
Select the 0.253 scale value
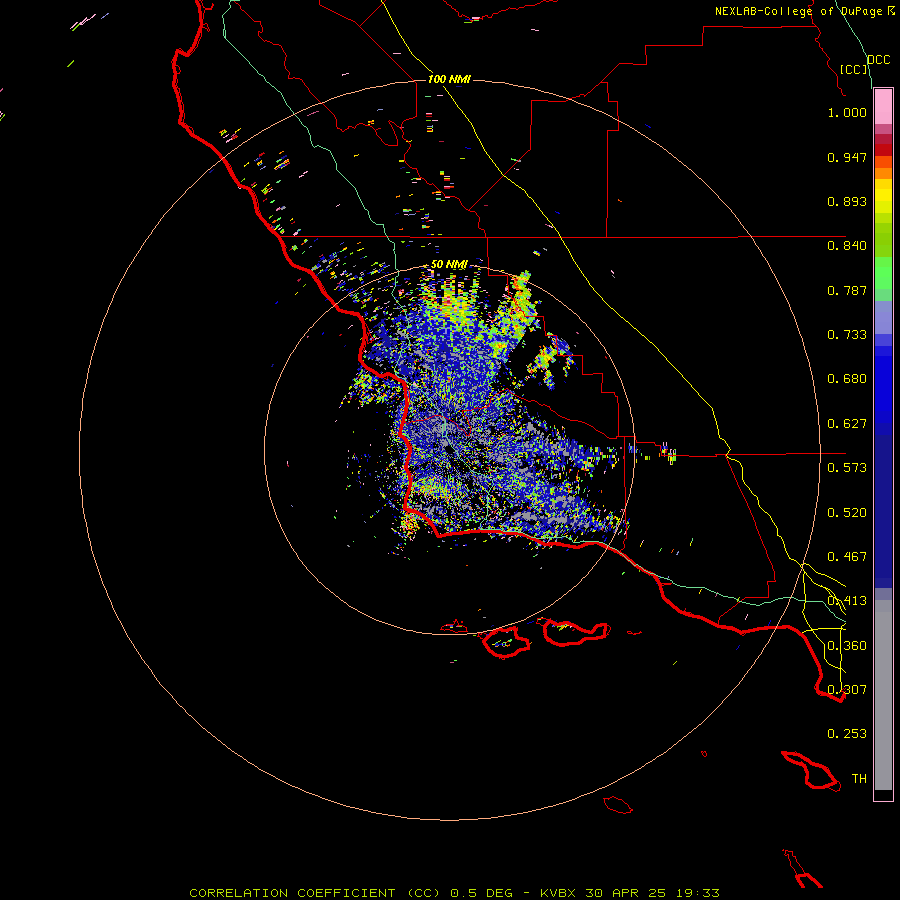[x=847, y=734]
